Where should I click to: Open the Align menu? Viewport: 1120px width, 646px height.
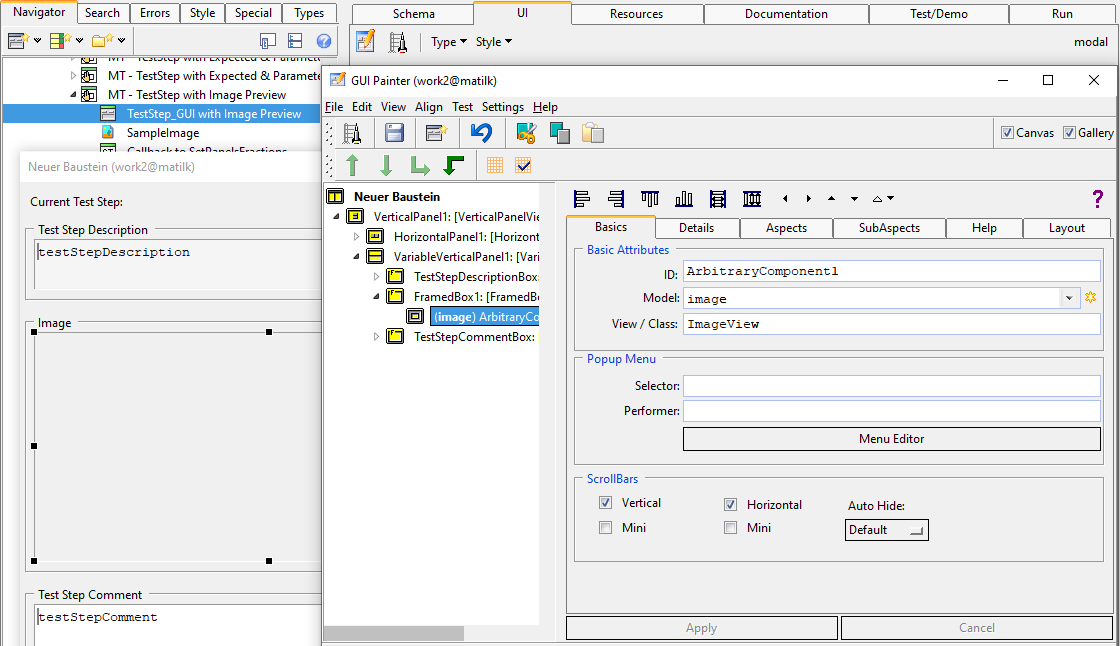pyautogui.click(x=429, y=107)
